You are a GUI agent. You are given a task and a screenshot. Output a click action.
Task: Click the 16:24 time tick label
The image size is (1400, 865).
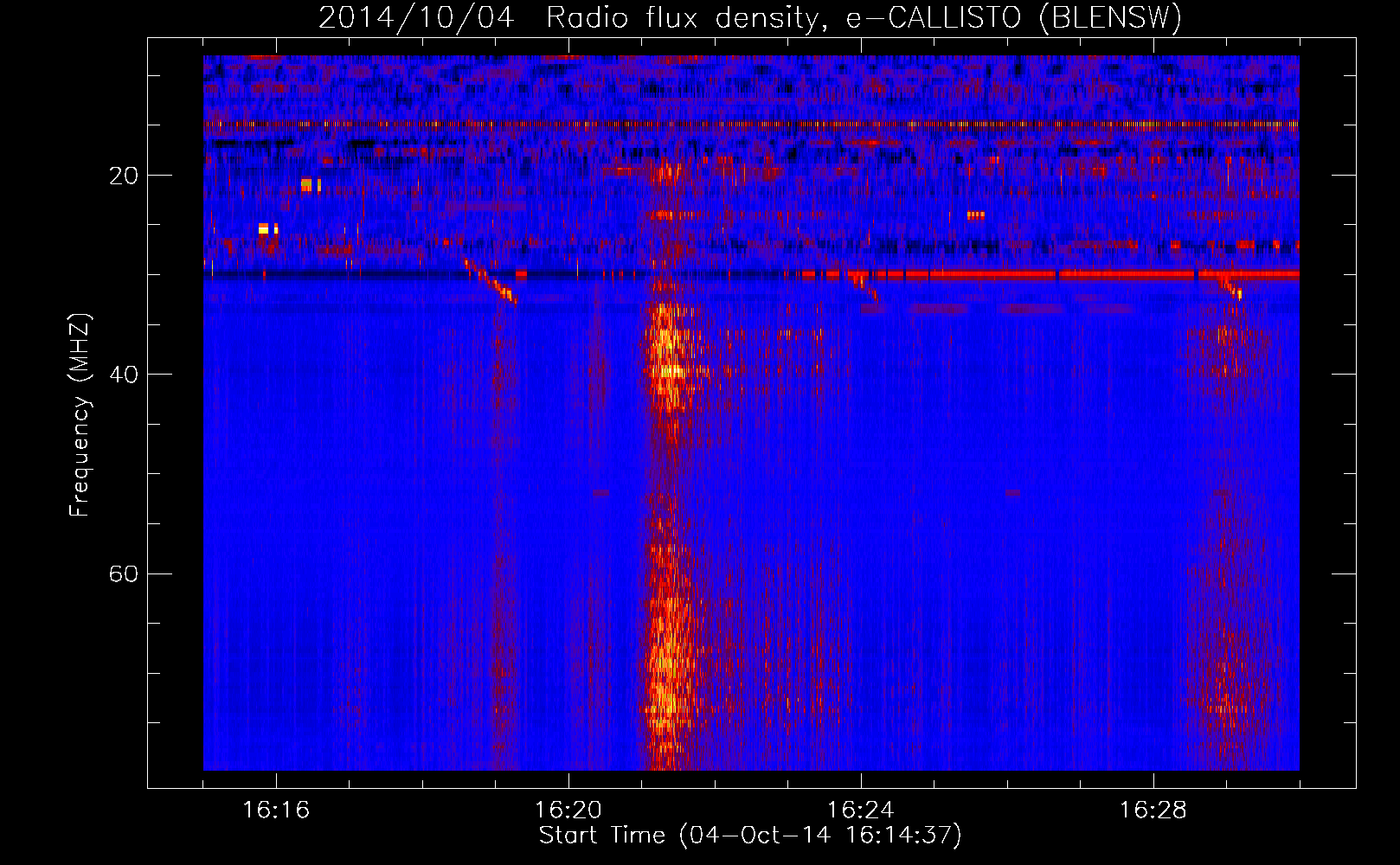861,810
